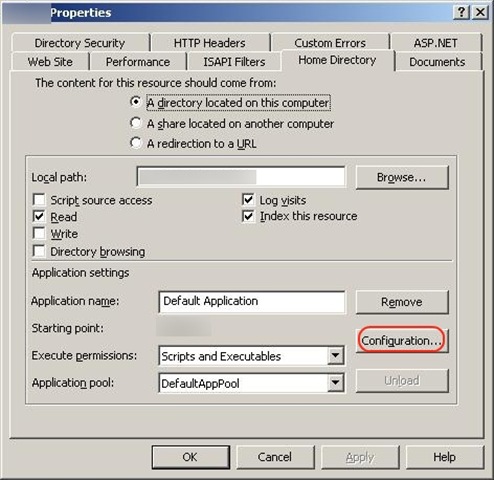The width and height of the screenshot is (494, 480).
Task: Turn on Directory browsing checkbox
Action: point(39,251)
